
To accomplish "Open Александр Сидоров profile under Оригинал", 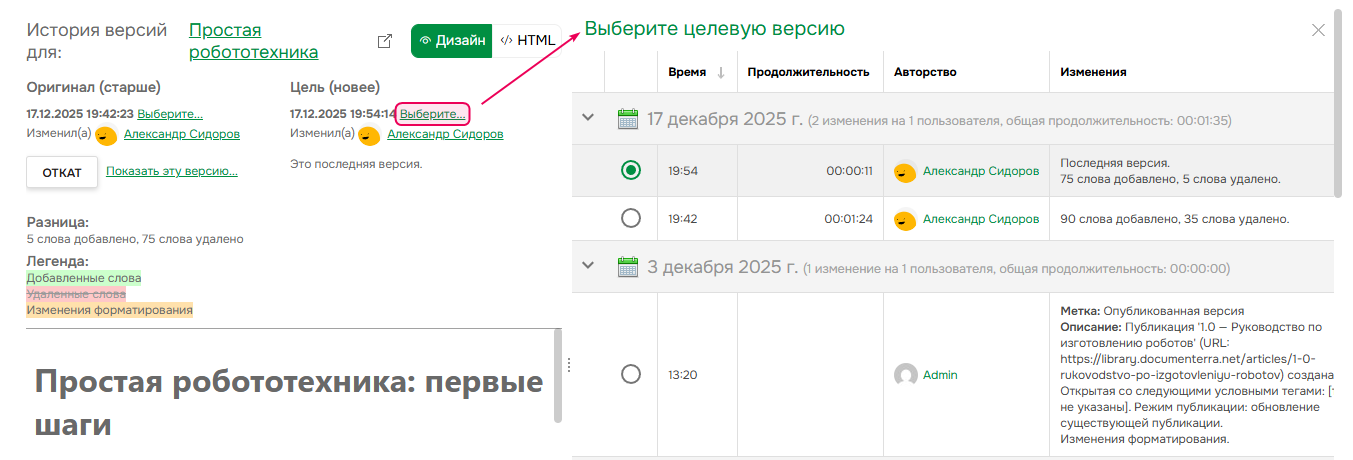I will point(182,134).
